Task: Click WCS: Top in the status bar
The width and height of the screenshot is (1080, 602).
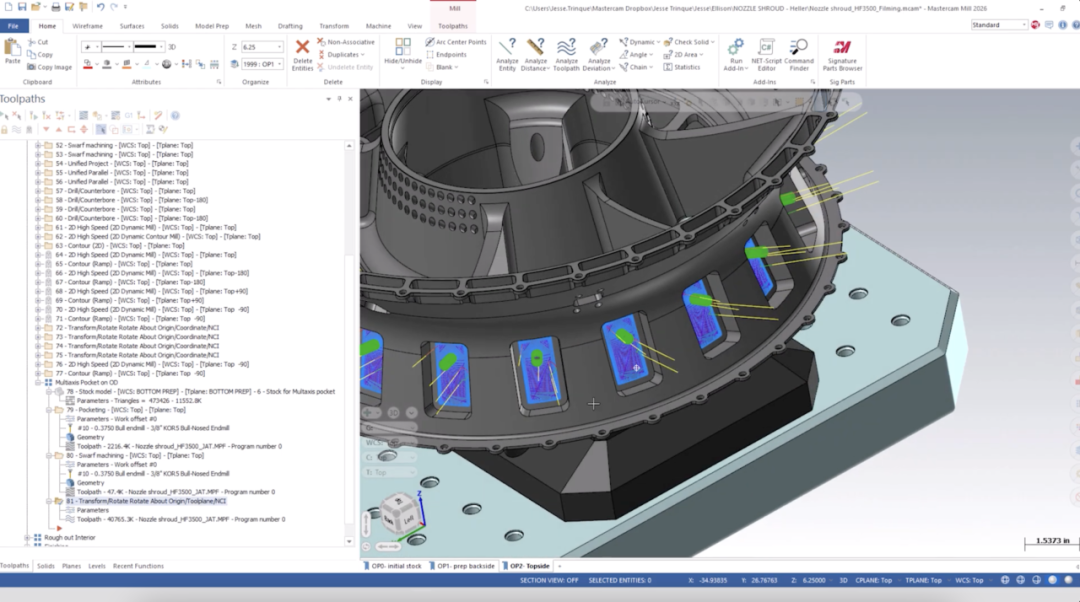Action: tap(969, 581)
